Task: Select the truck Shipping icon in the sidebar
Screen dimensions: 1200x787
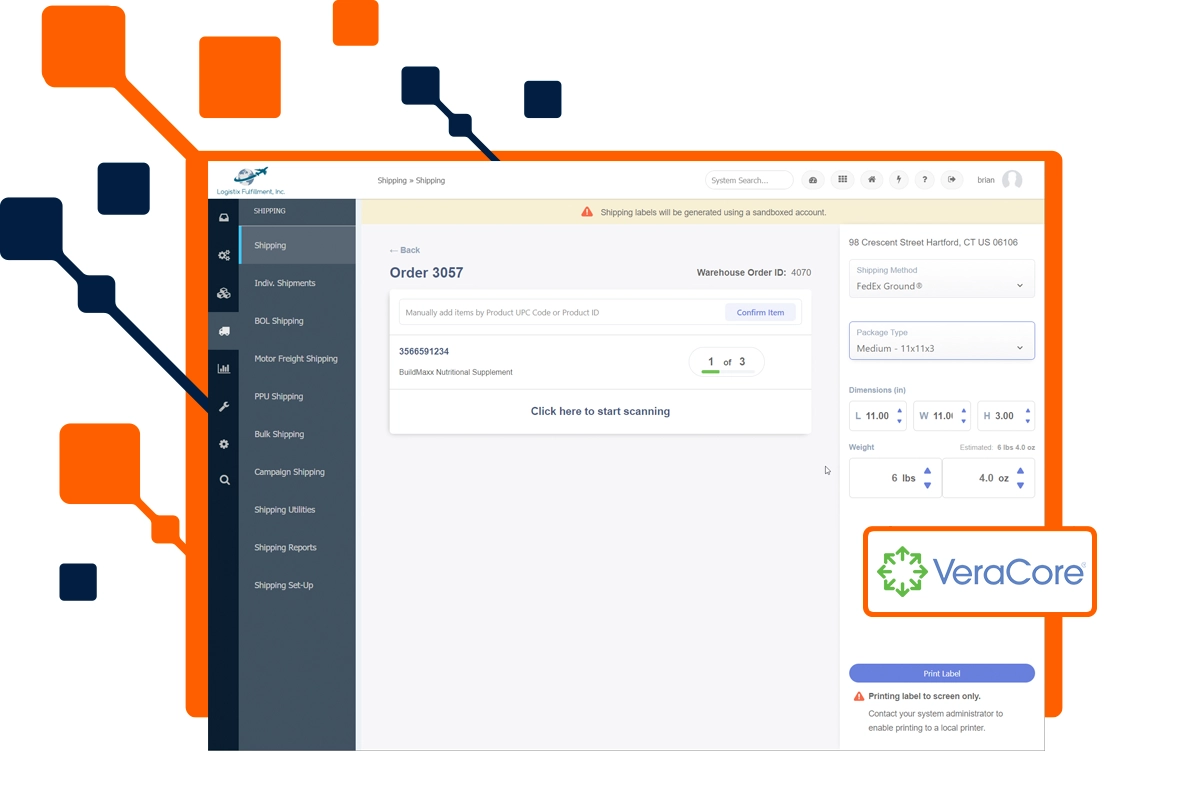Action: [224, 331]
